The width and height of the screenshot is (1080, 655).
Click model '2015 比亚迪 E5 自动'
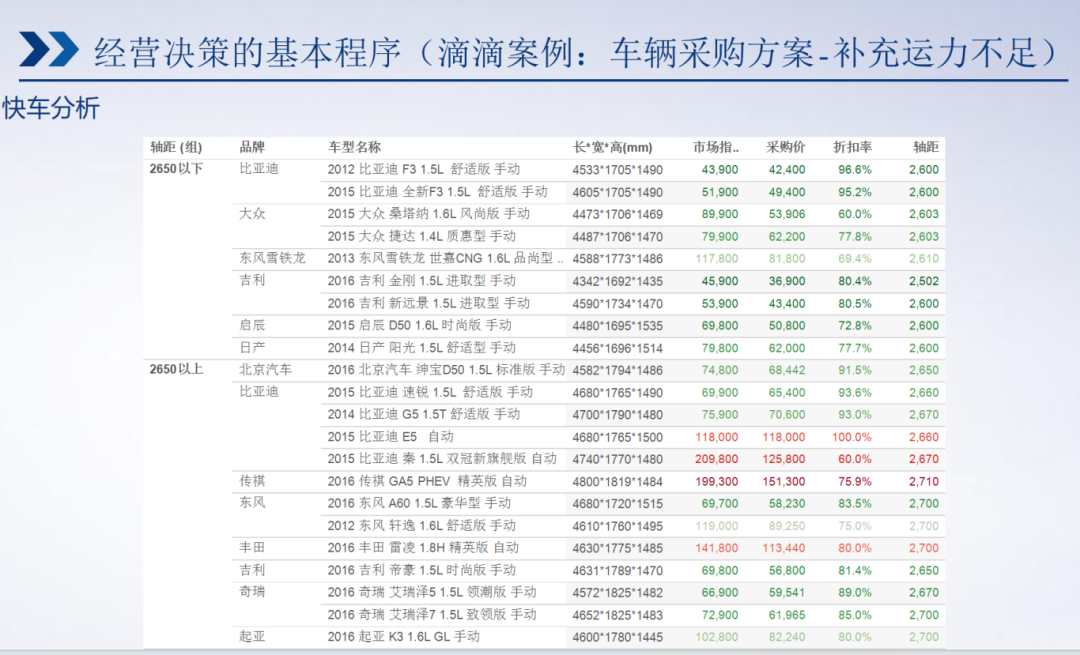[391, 437]
